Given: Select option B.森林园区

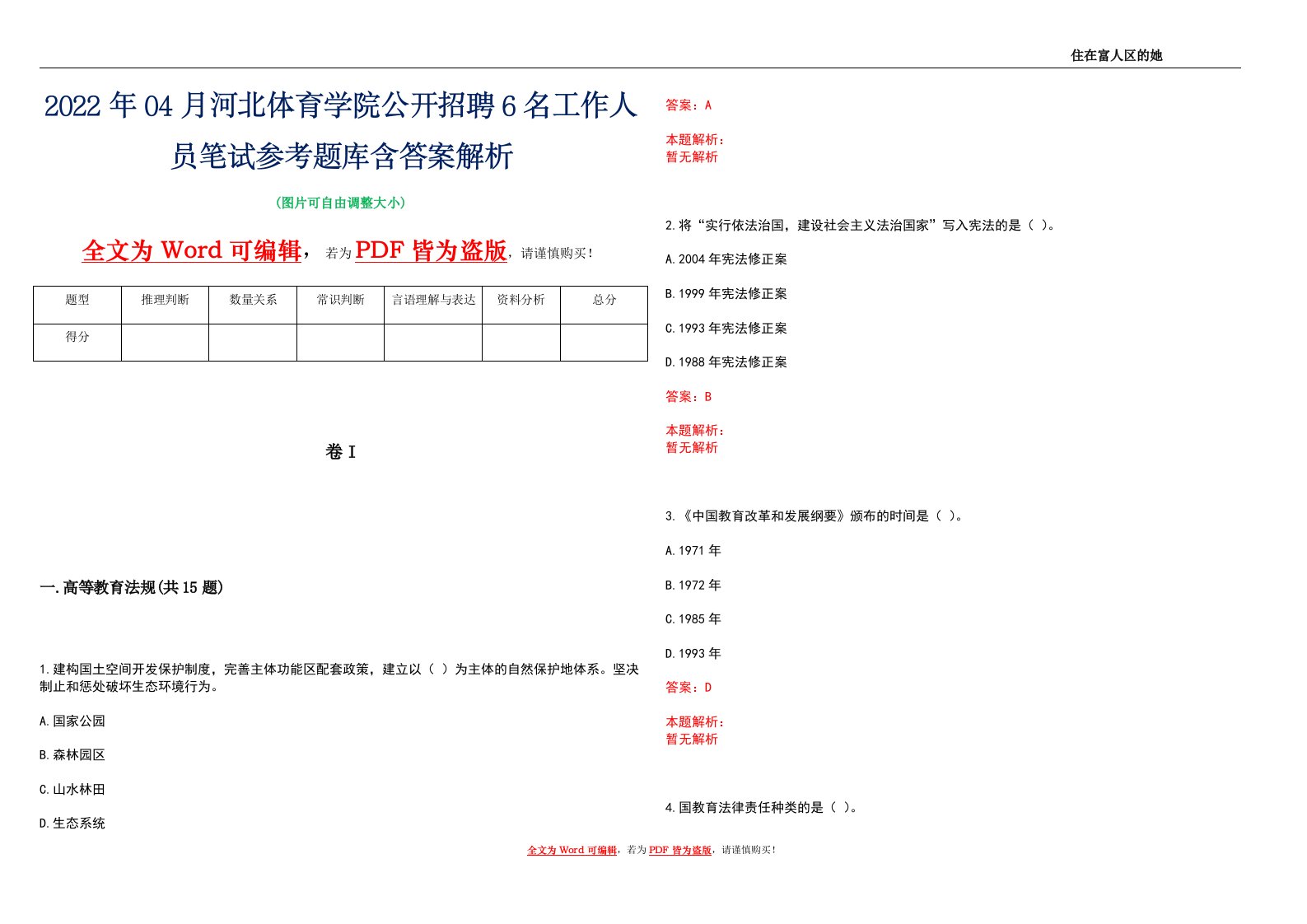Looking at the screenshot, I should [72, 754].
